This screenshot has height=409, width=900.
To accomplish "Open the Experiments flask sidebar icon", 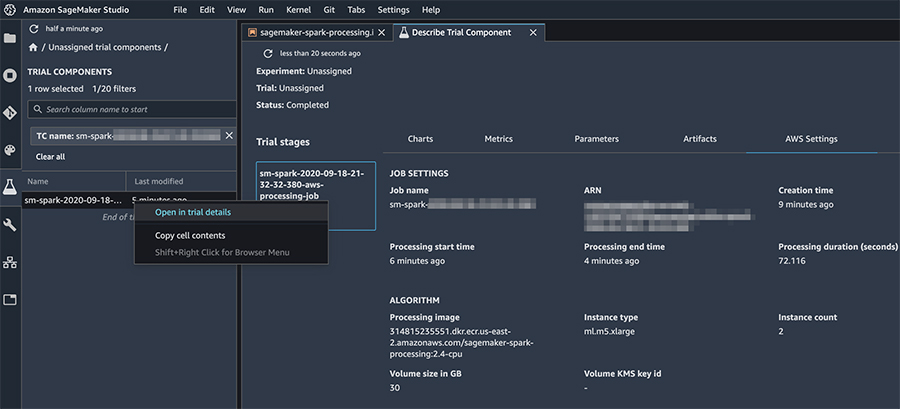I will point(10,186).
